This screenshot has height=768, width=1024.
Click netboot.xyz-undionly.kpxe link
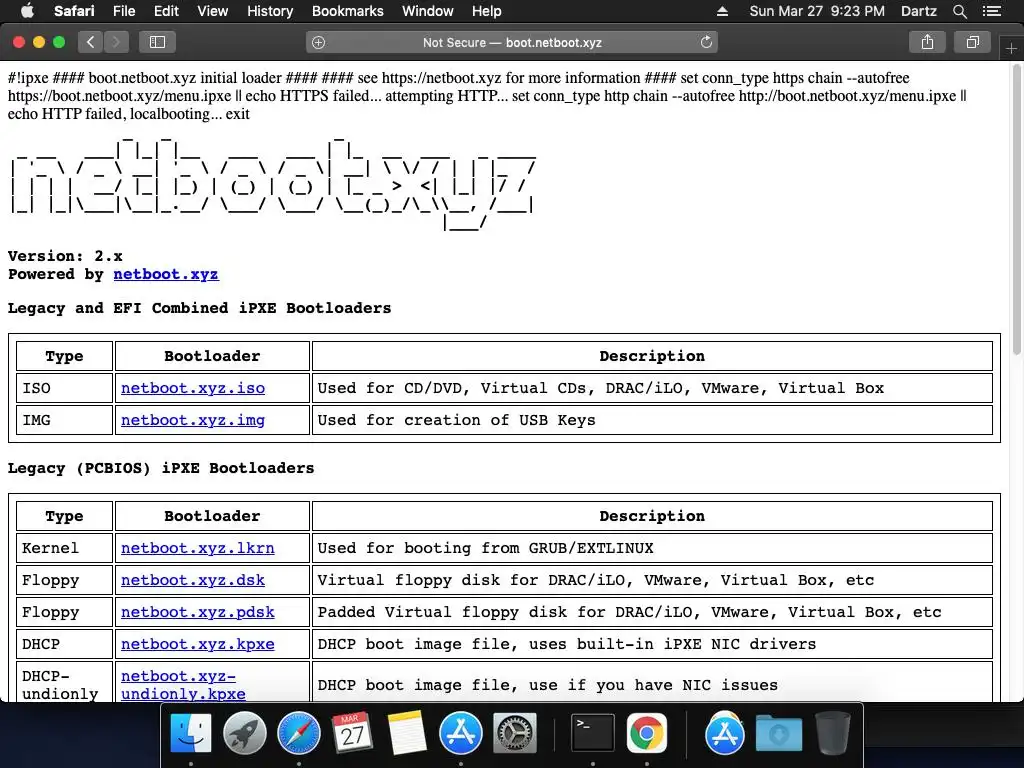click(184, 684)
